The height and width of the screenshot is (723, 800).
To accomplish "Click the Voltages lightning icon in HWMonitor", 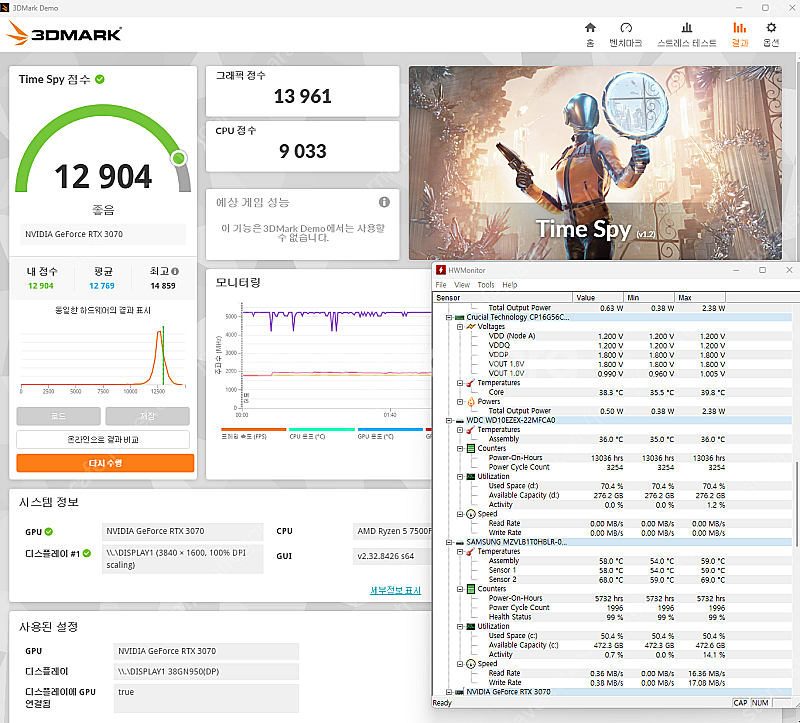I will [x=471, y=327].
